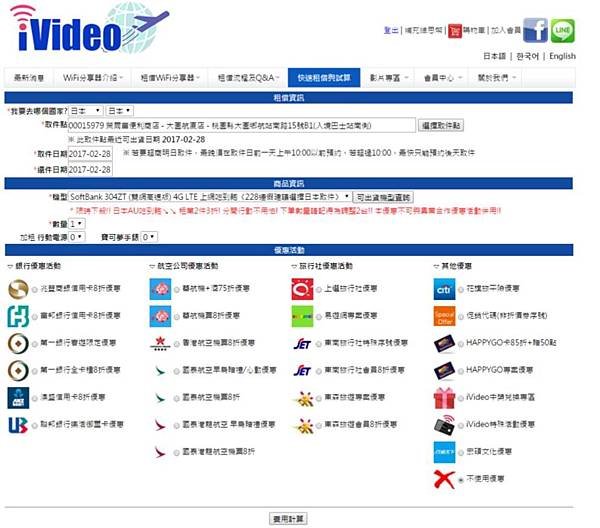Select the 易遊網專屬優惠 radio button
600x528 pixels.
click(319, 317)
